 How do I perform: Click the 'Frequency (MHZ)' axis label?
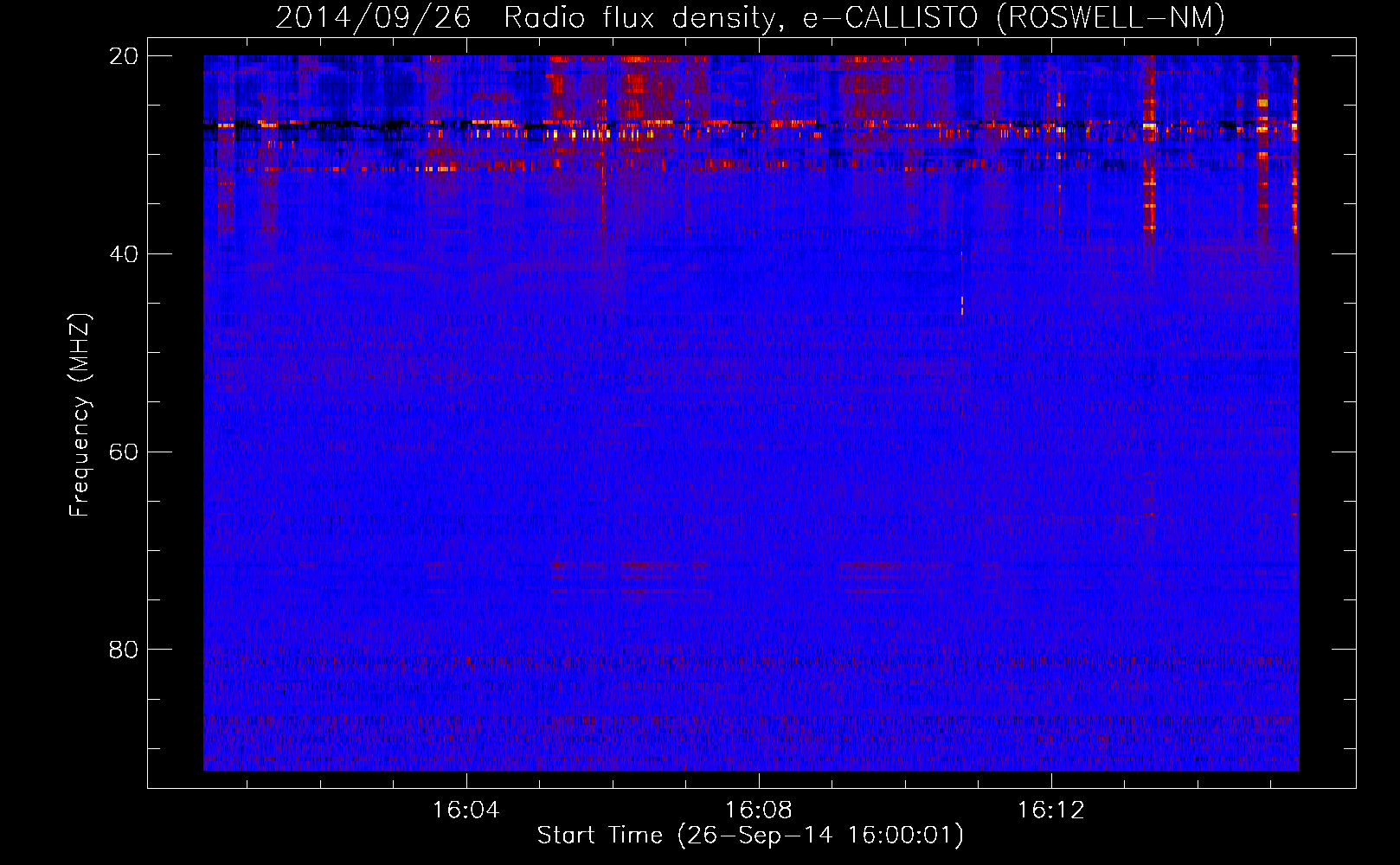80,416
